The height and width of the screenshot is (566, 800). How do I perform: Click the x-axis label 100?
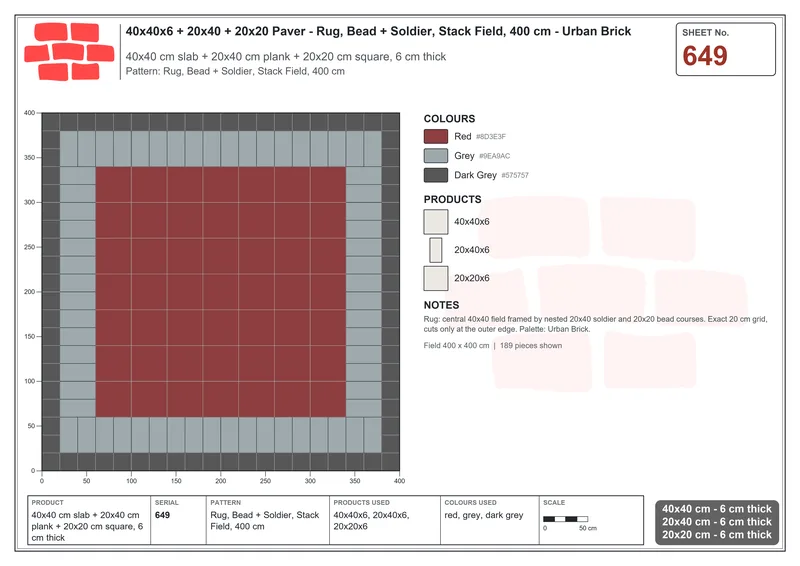(131, 481)
